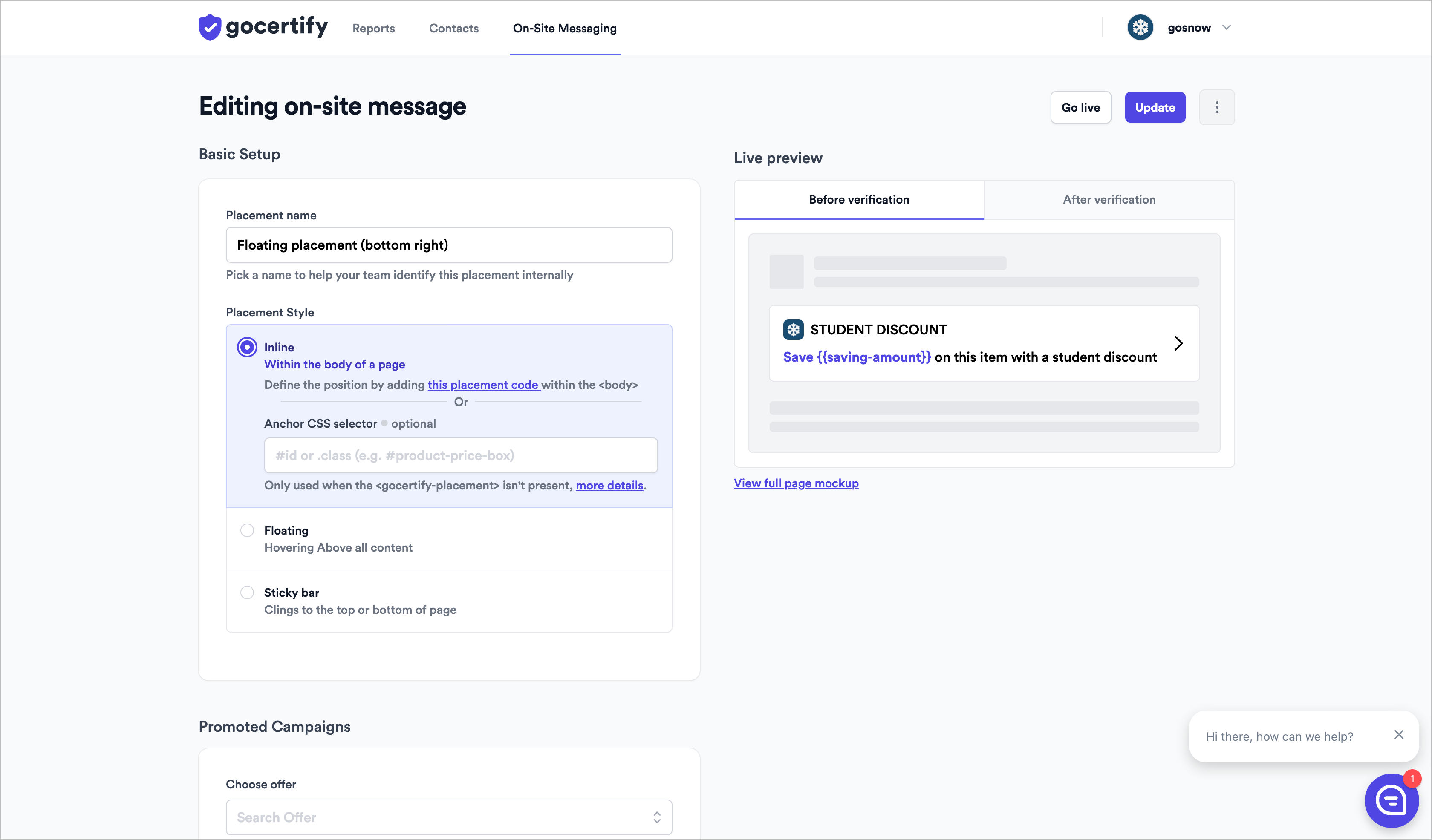This screenshot has height=840, width=1432.
Task: Click the Go live button
Action: point(1080,107)
